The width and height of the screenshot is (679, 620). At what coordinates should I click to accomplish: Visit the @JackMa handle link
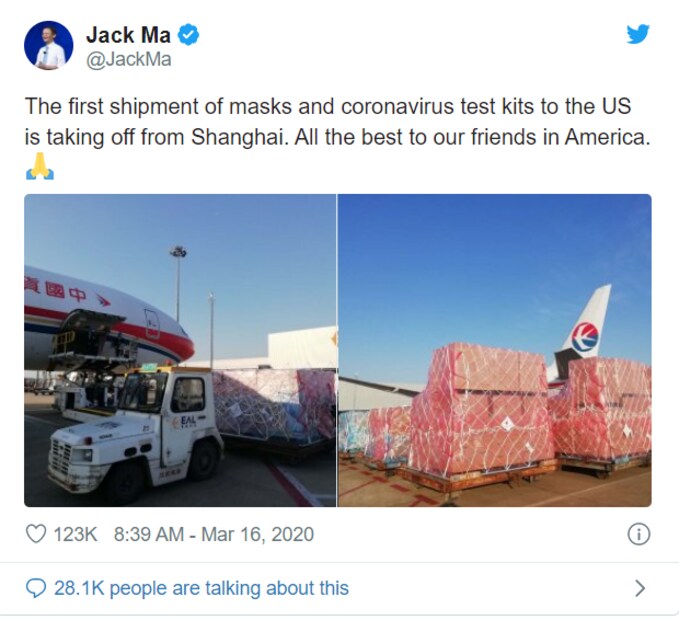[x=129, y=59]
